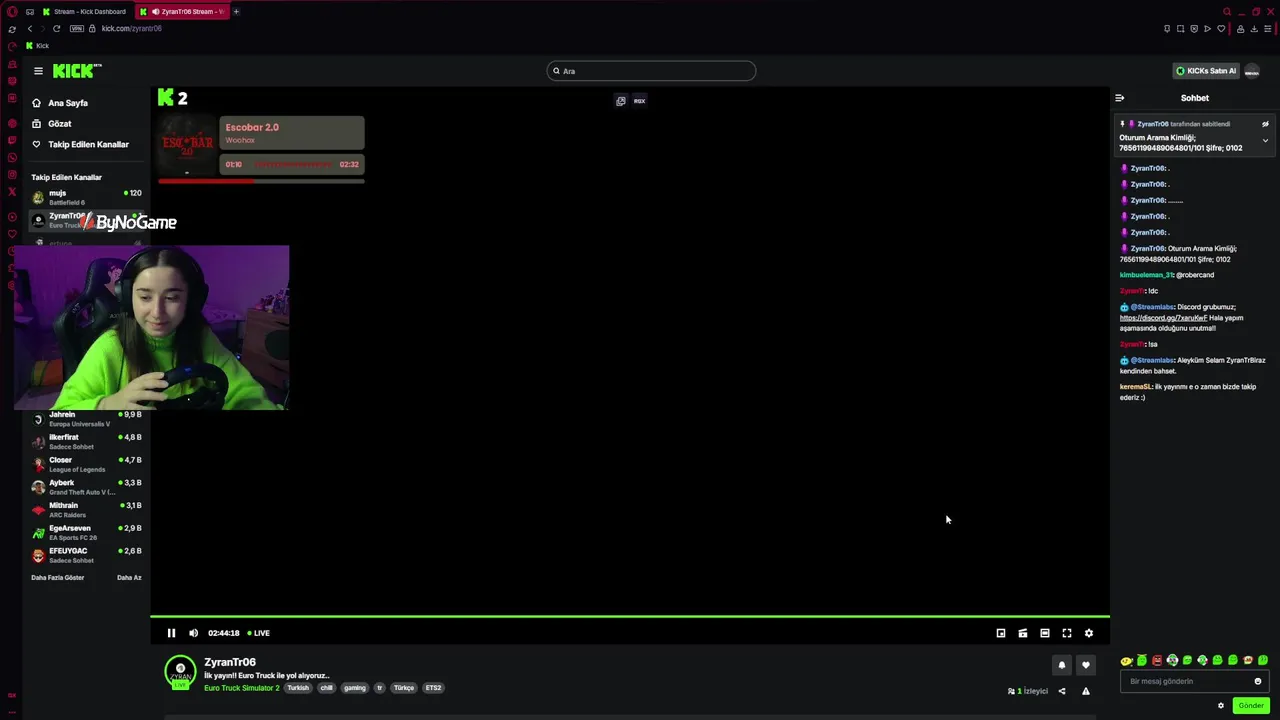Viewport: 1280px width, 720px height.
Task: Open EgeArseven channel in sidebar
Action: [86, 533]
